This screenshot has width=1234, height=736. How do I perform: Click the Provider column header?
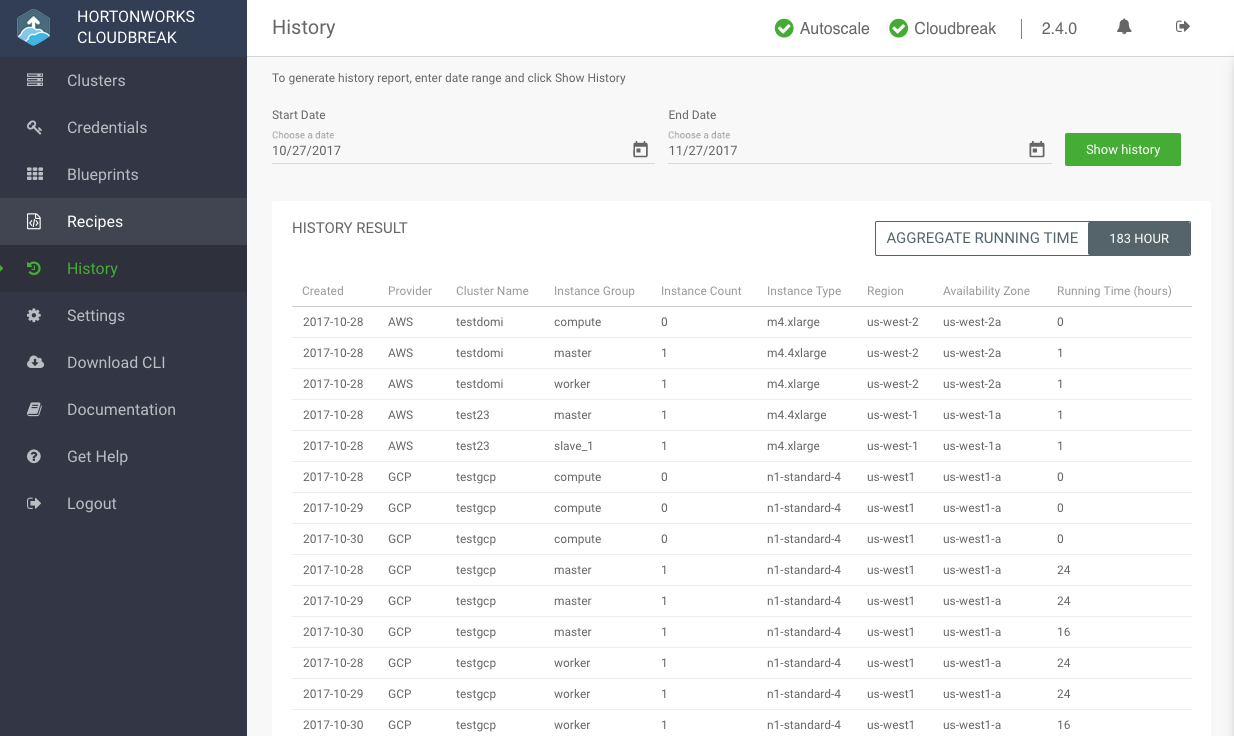pos(410,291)
